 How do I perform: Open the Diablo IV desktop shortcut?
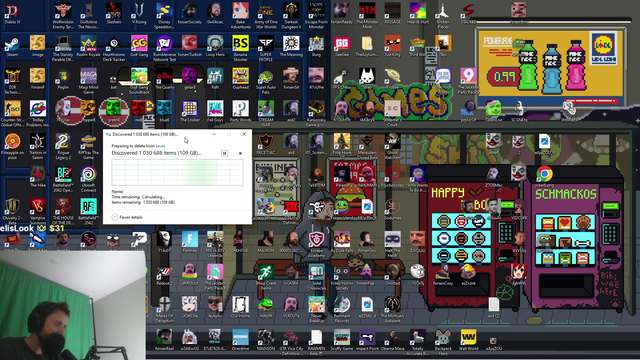pos(12,13)
